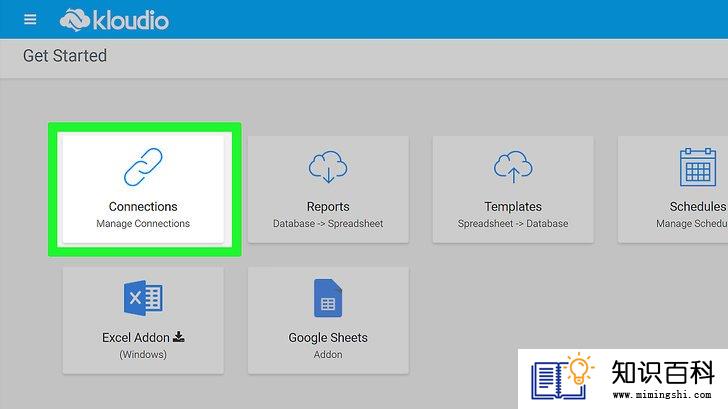Click the Spreadsheet -> Database subtitle

[x=513, y=224]
